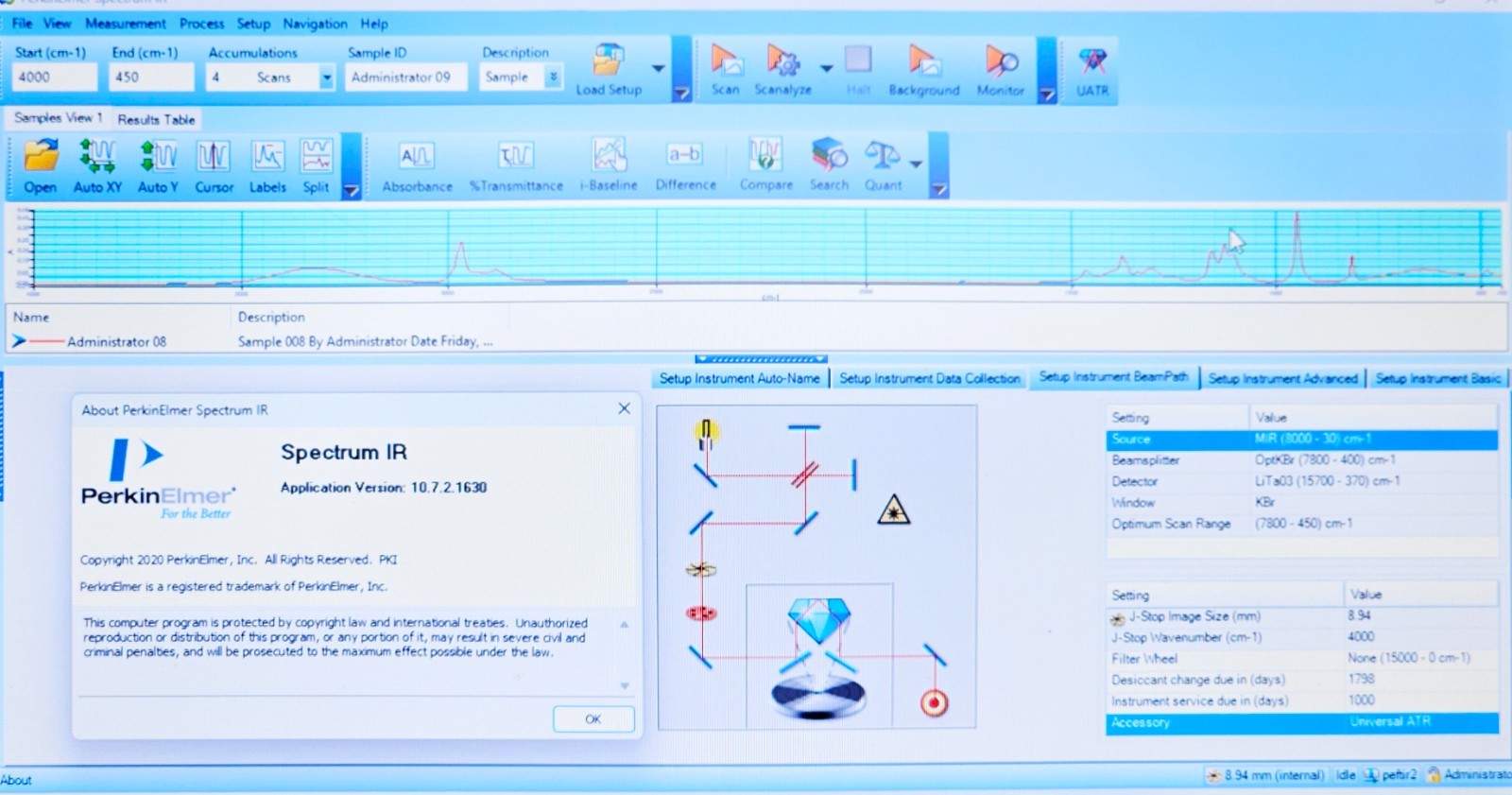Expand the measurement toolbar overflow arrow after Monitor
Image resolution: width=1512 pixels, height=795 pixels.
[1046, 94]
